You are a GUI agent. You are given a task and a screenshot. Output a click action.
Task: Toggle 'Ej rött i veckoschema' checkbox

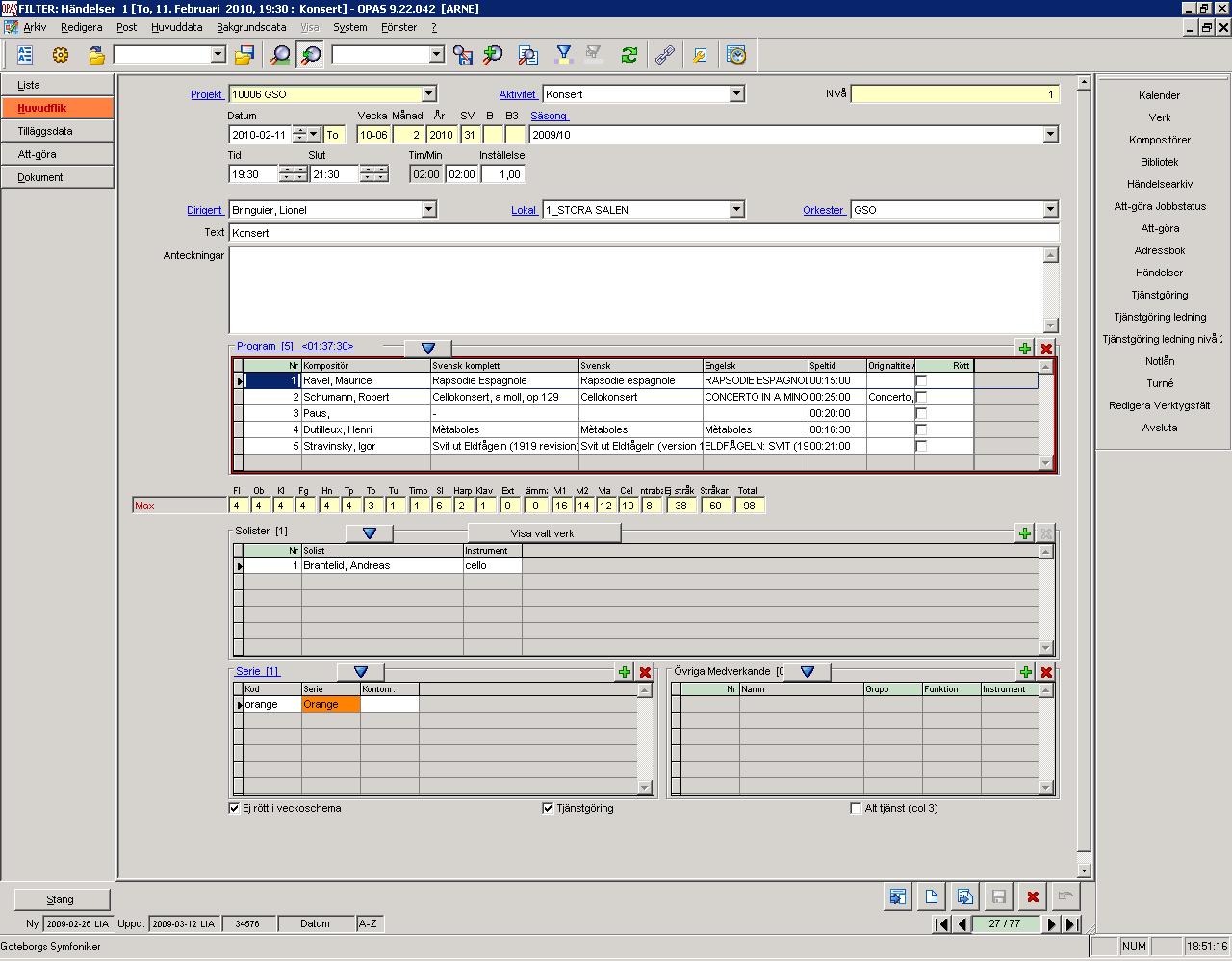pos(234,808)
